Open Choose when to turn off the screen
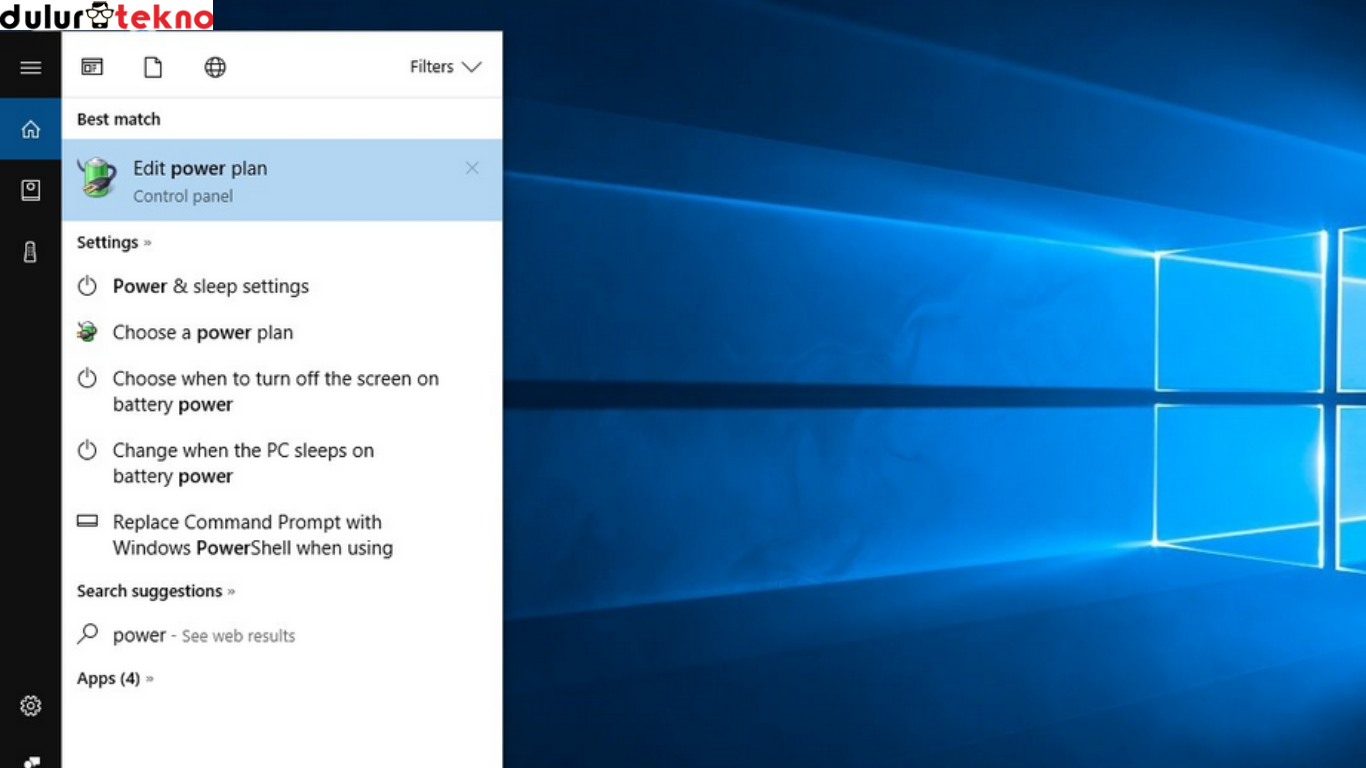This screenshot has width=1366, height=768. pyautogui.click(x=282, y=391)
